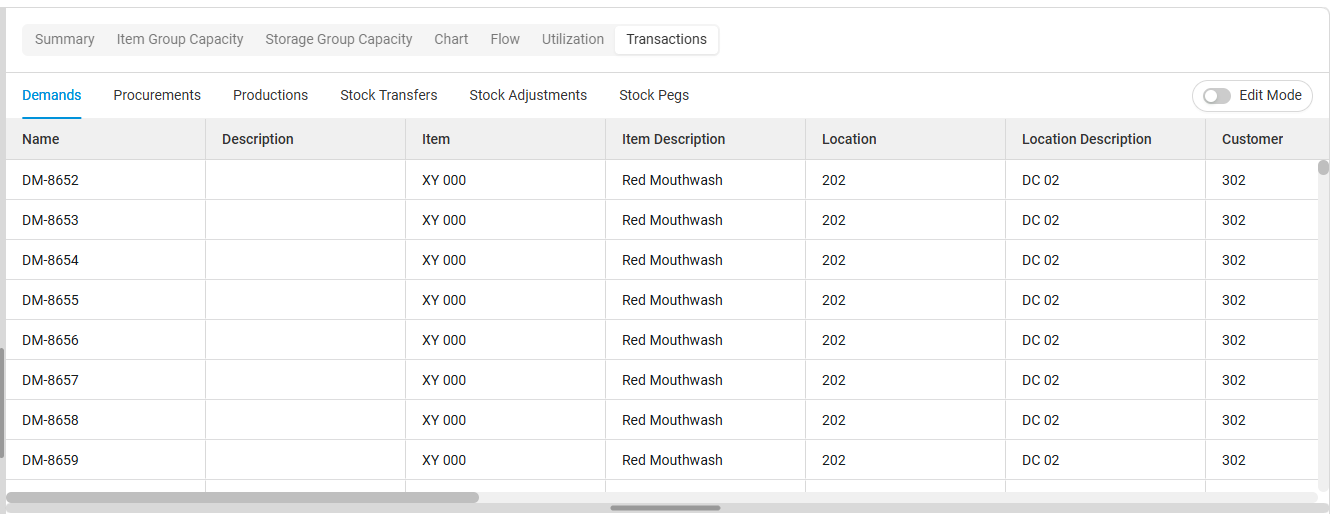Click the Location column header
This screenshot has width=1339, height=514.
pyautogui.click(x=906, y=140)
